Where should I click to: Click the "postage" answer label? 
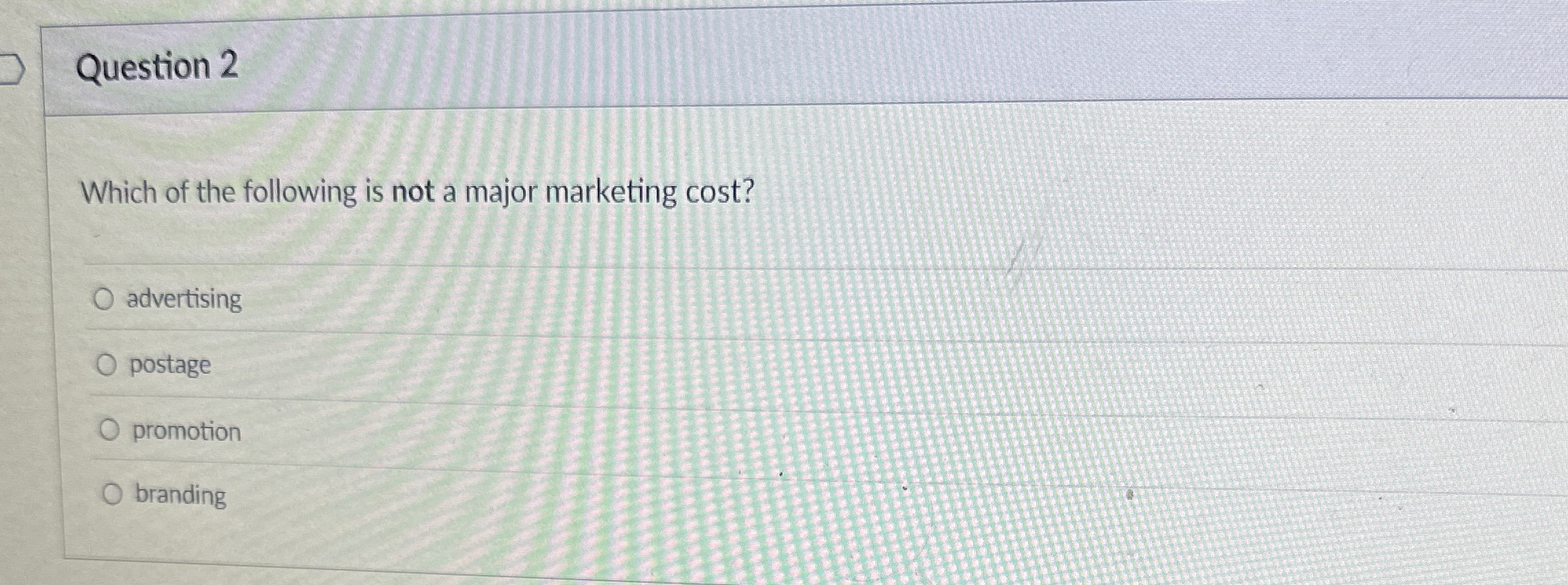(x=170, y=365)
